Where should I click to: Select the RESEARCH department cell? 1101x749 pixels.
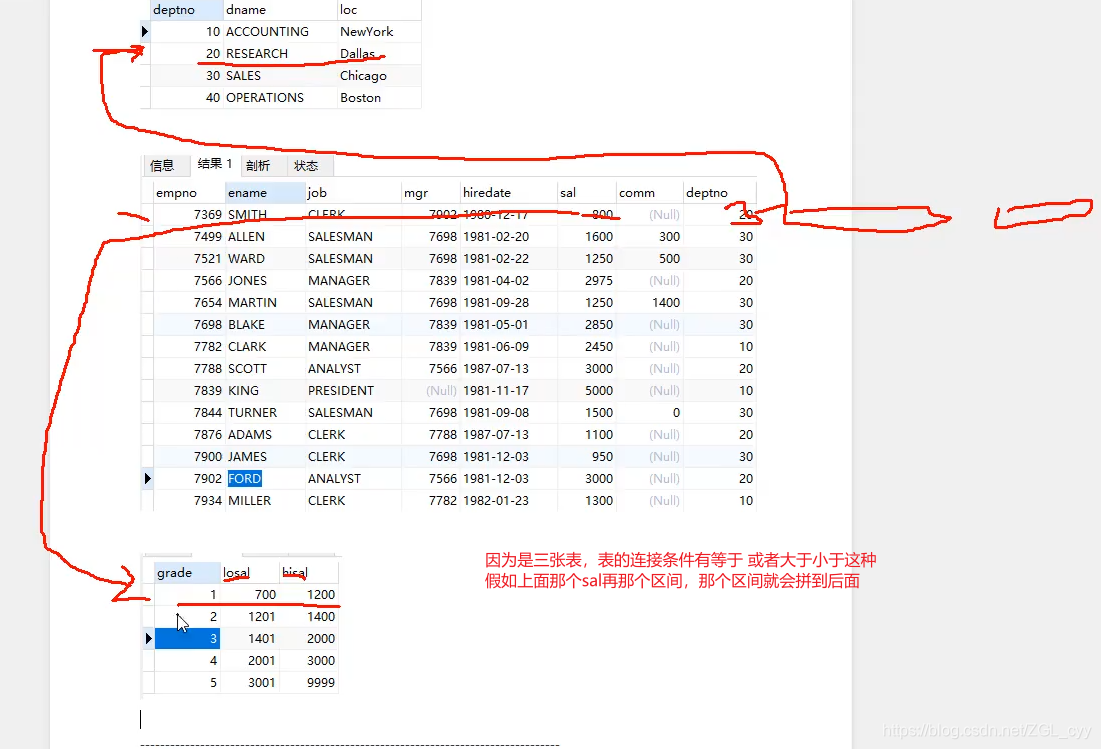280,53
